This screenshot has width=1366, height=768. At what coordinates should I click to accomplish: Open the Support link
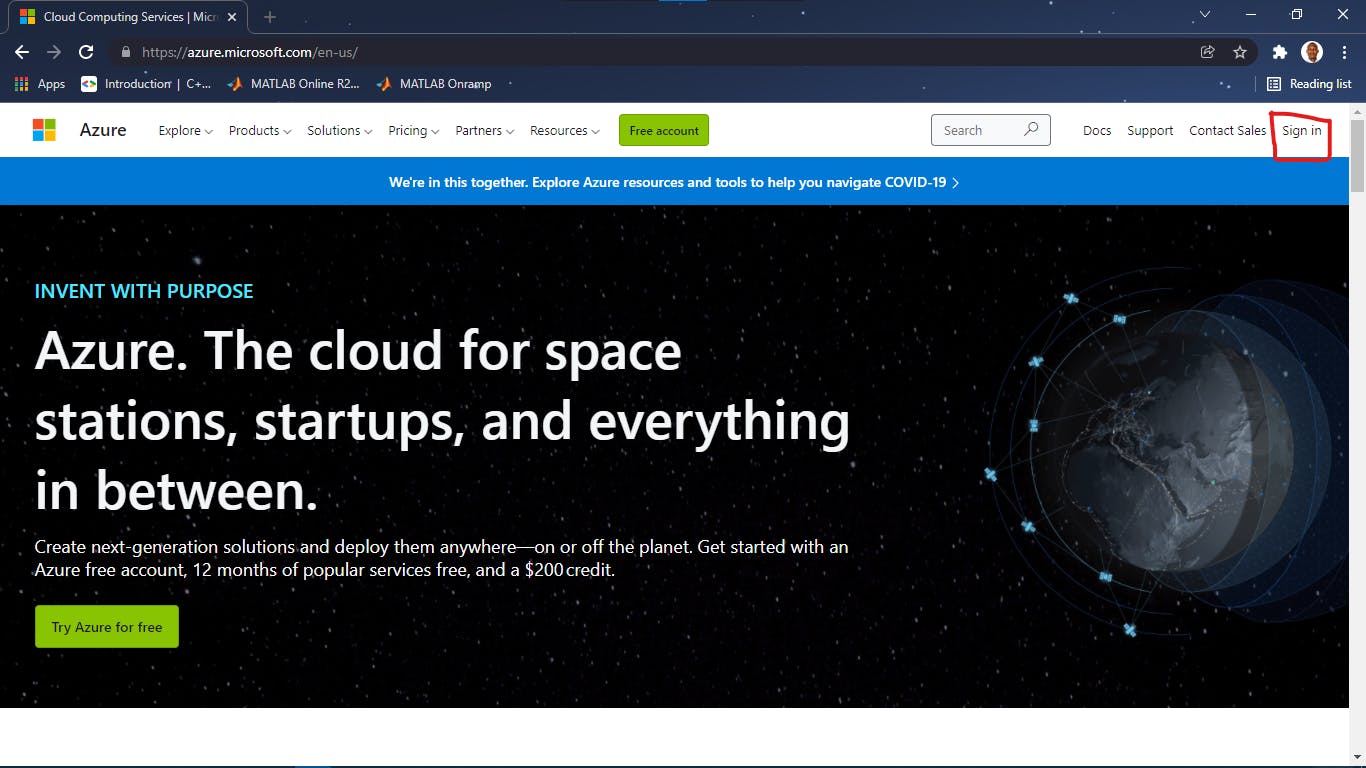1150,130
